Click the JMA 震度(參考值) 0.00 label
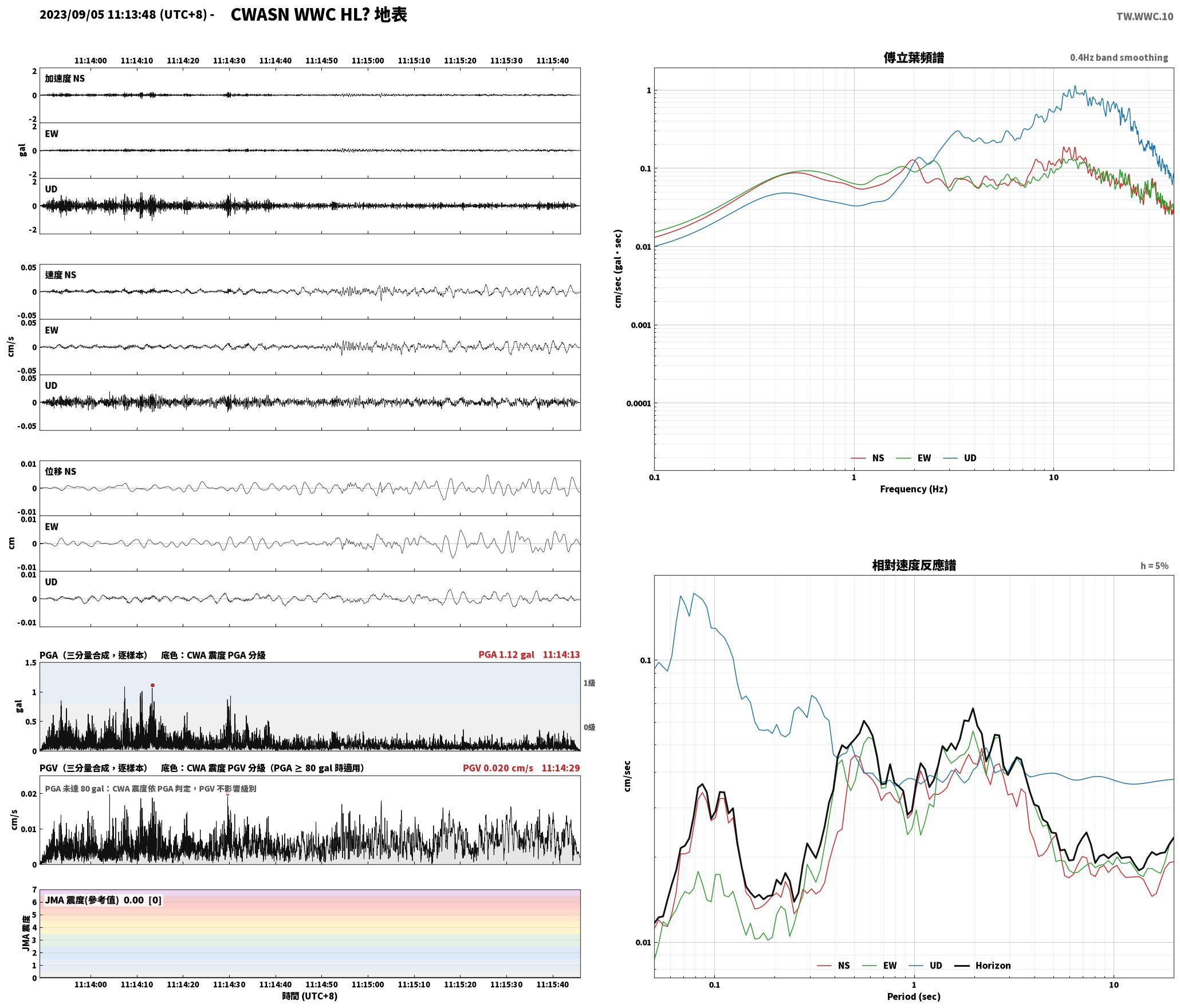 coord(103,900)
